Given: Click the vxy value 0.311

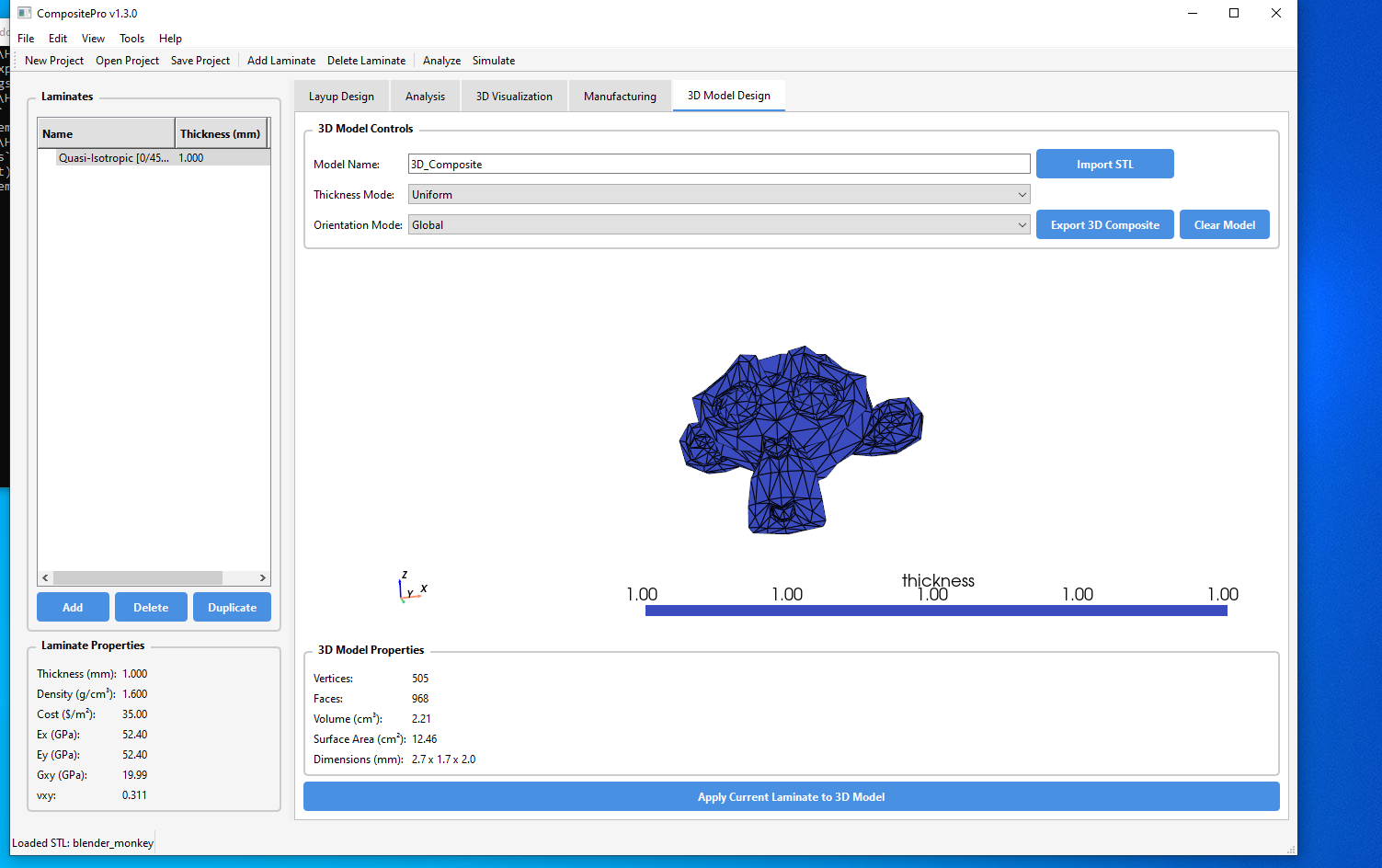Looking at the screenshot, I should 134,795.
